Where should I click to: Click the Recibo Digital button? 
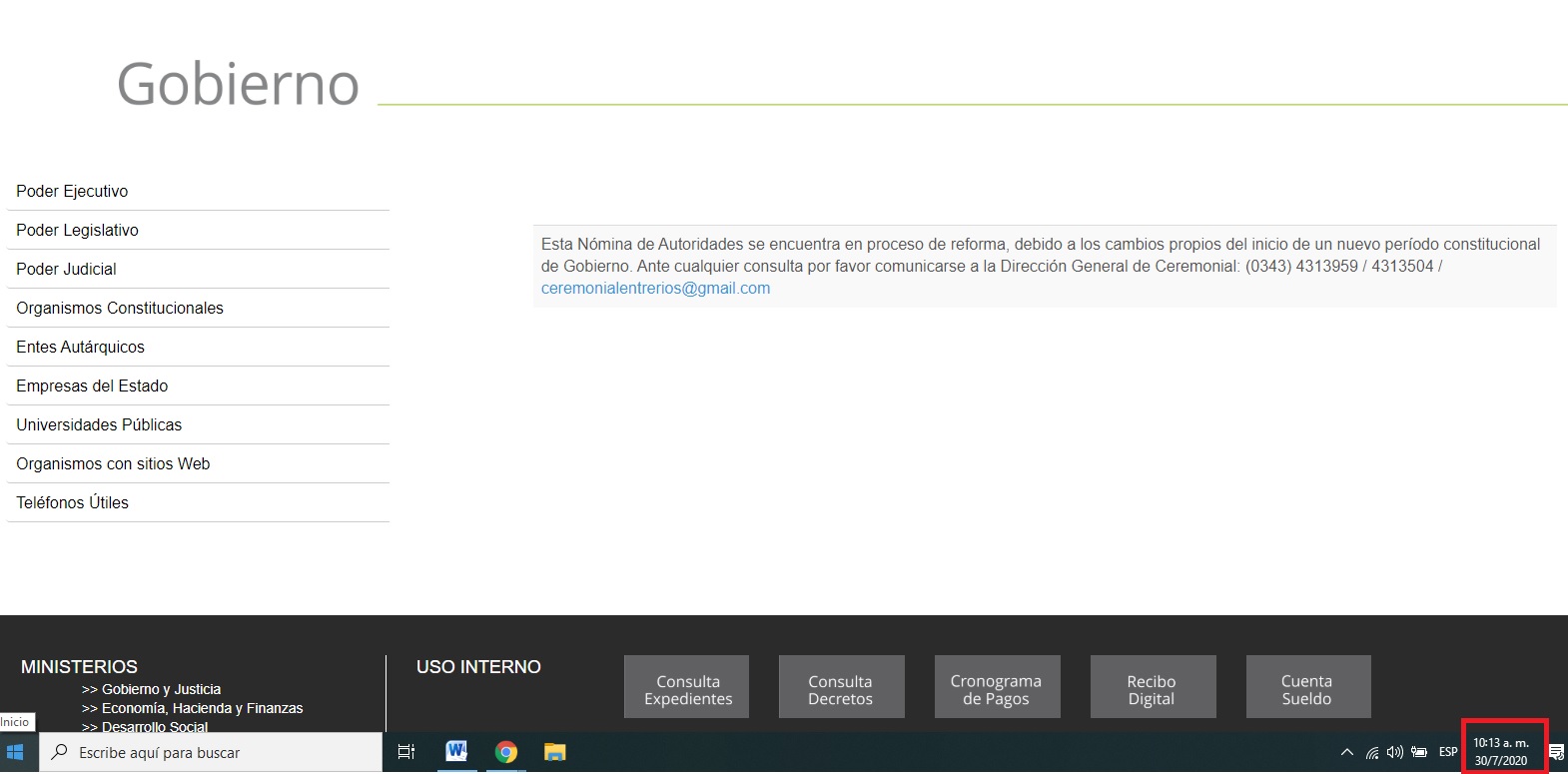click(x=1152, y=689)
